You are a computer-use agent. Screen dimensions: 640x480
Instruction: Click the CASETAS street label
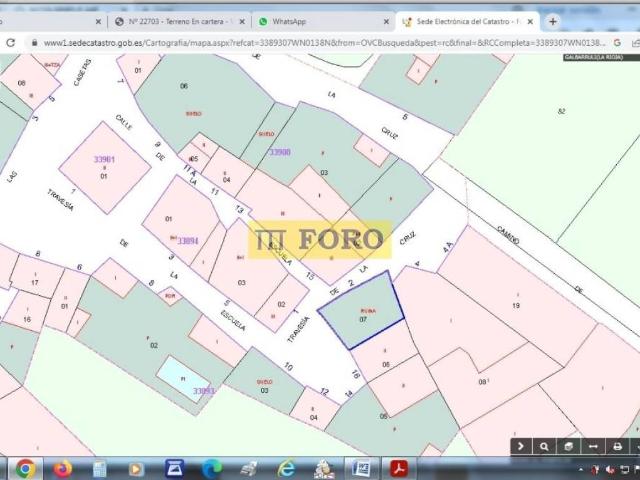click(82, 73)
